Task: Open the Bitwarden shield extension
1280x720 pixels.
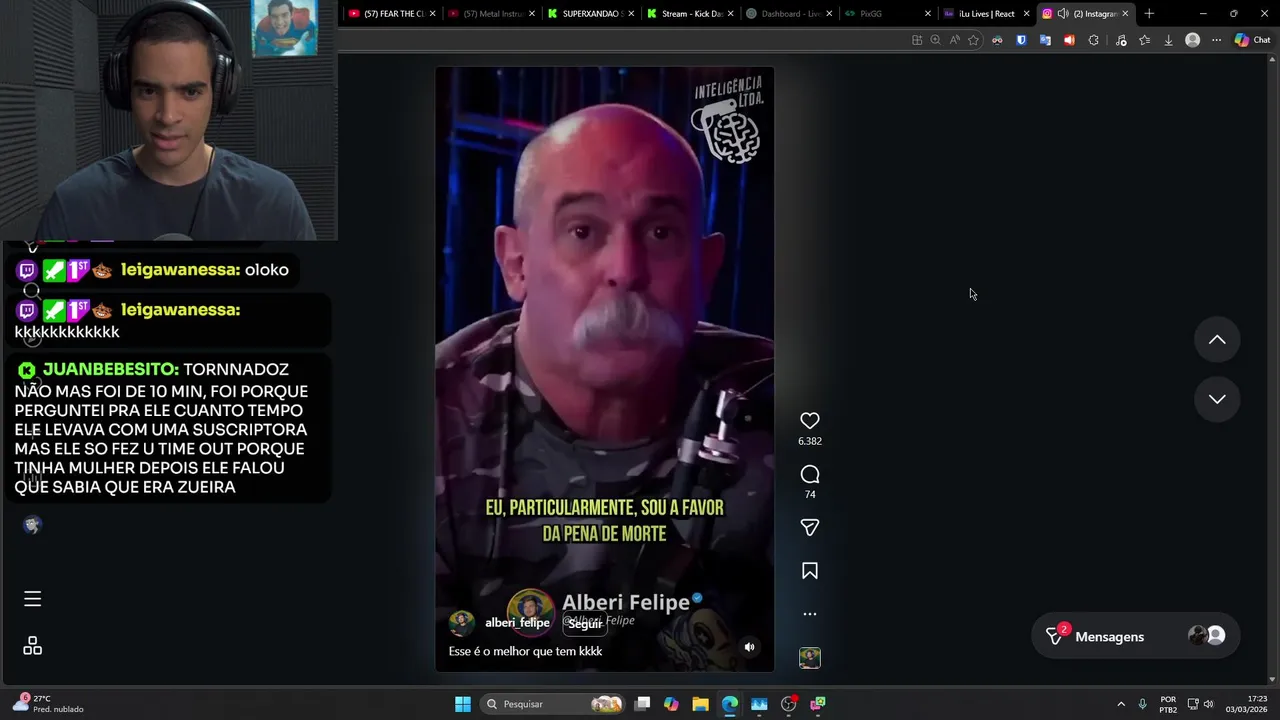Action: coord(1021,40)
